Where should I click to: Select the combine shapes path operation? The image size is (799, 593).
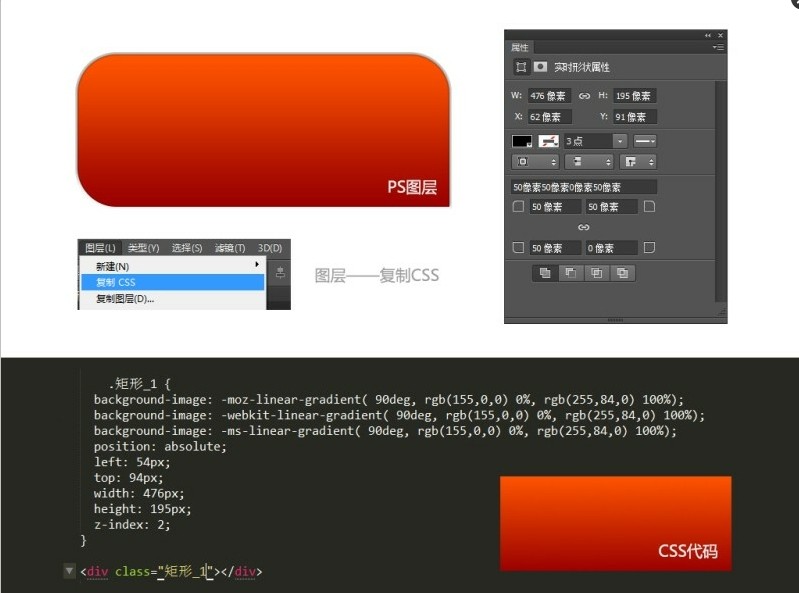click(545, 273)
